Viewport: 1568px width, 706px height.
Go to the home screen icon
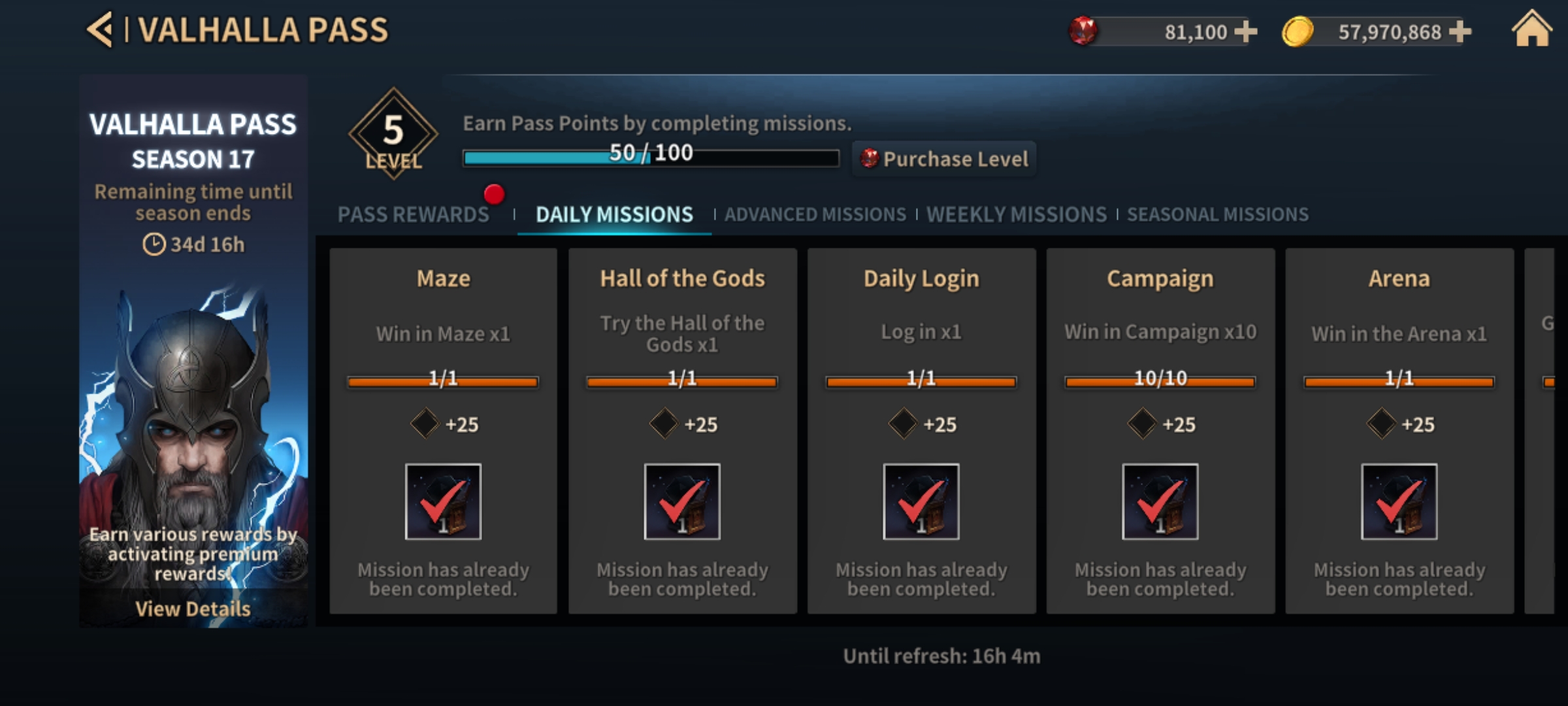tap(1531, 30)
